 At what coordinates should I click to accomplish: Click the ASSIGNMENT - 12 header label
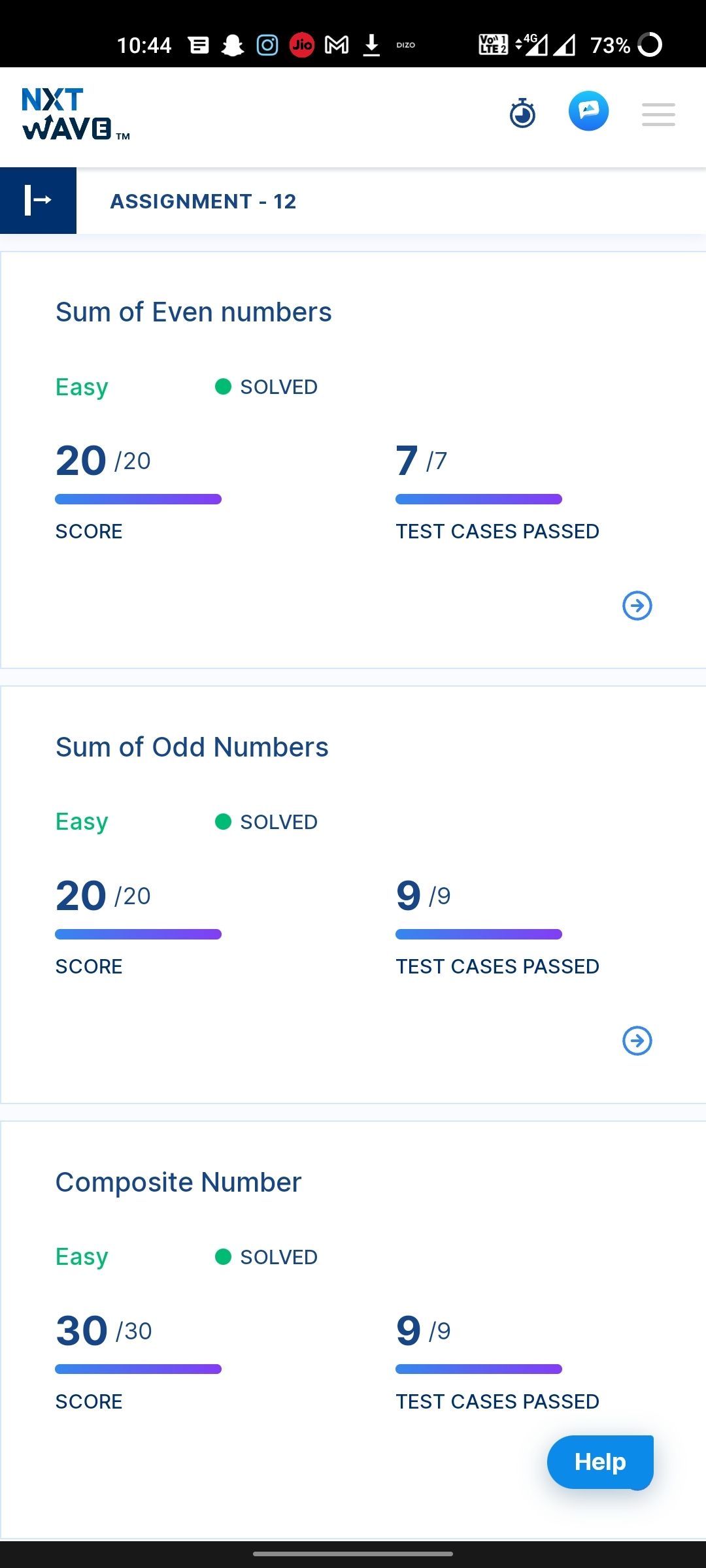pyautogui.click(x=203, y=201)
